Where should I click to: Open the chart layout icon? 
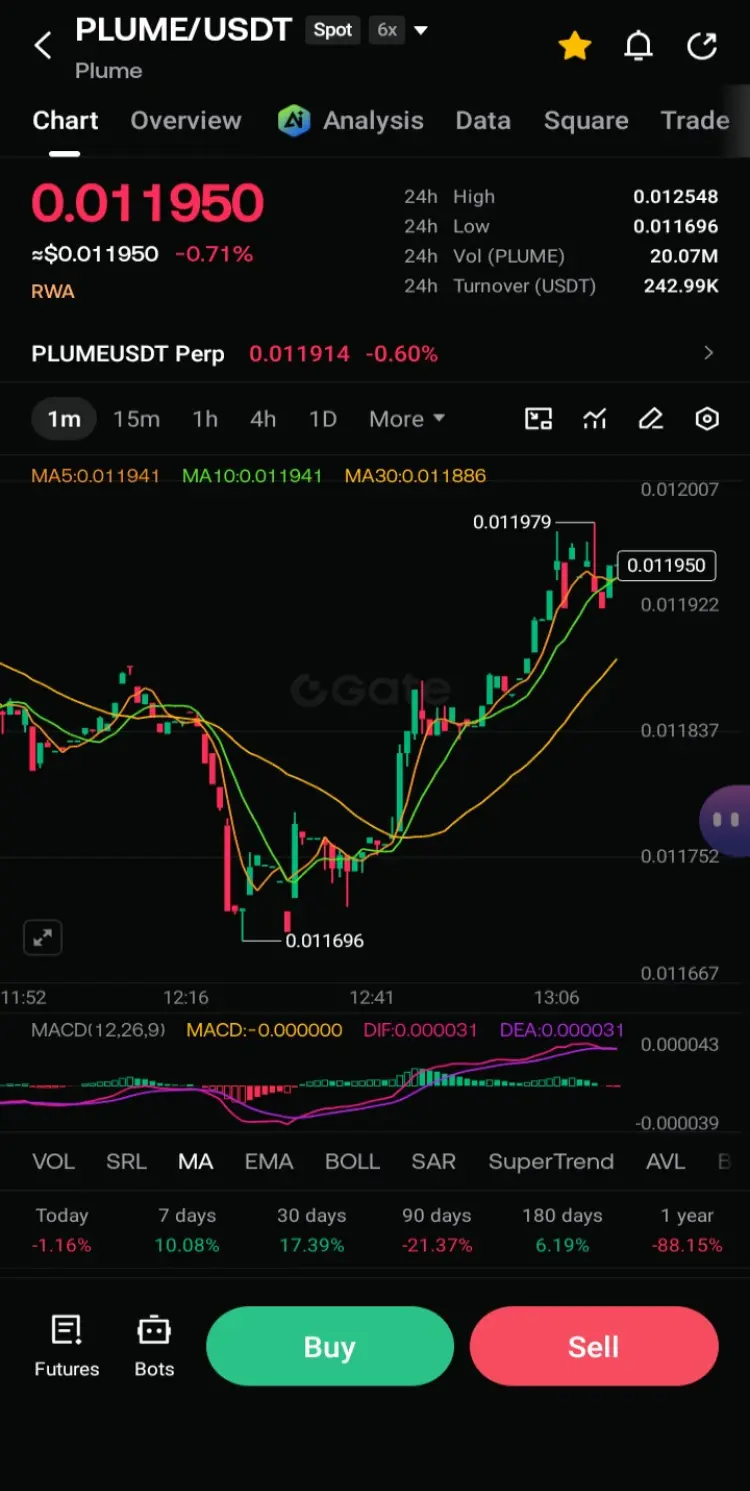pyautogui.click(x=539, y=419)
